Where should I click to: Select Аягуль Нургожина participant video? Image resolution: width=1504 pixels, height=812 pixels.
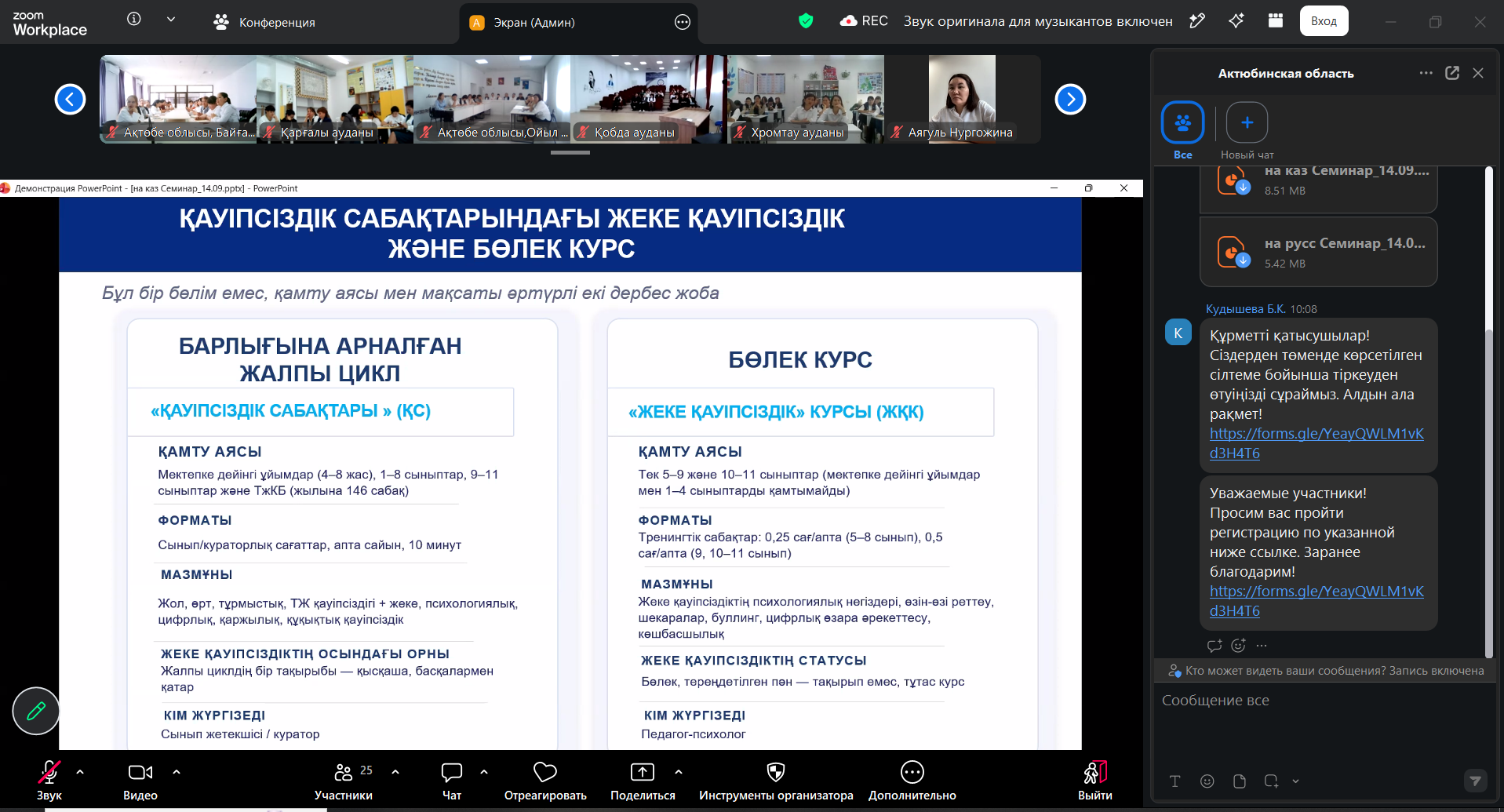tap(963, 99)
